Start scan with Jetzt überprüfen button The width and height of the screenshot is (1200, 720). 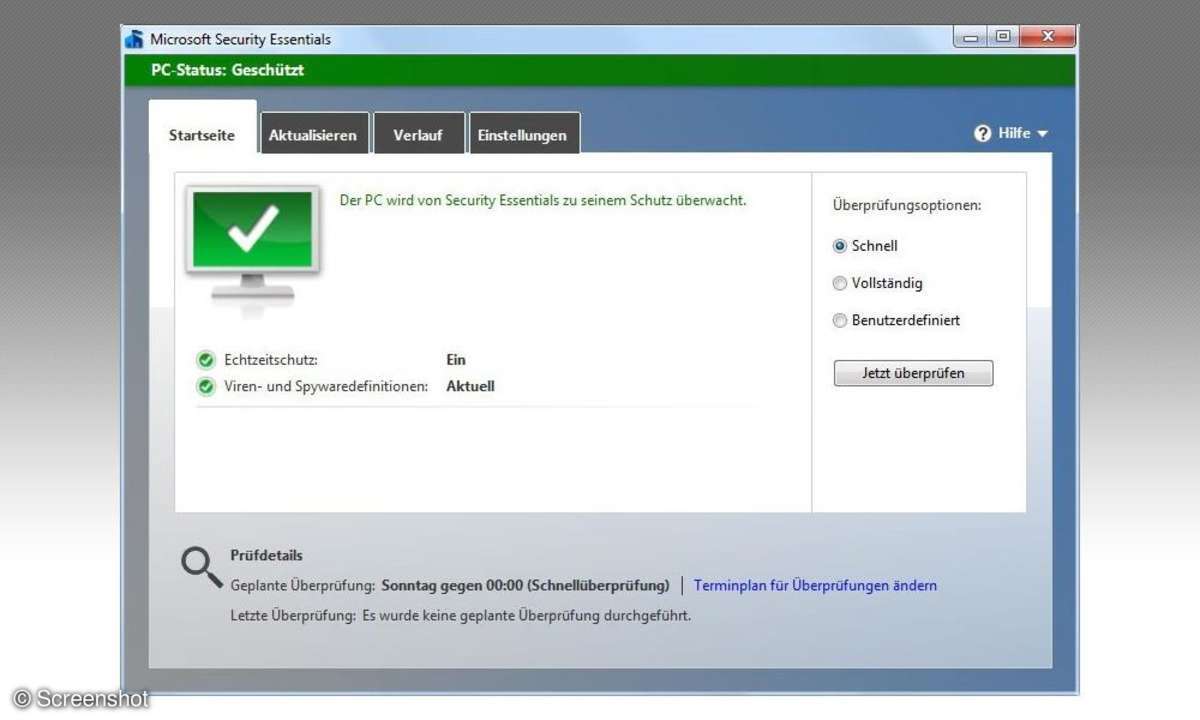913,373
